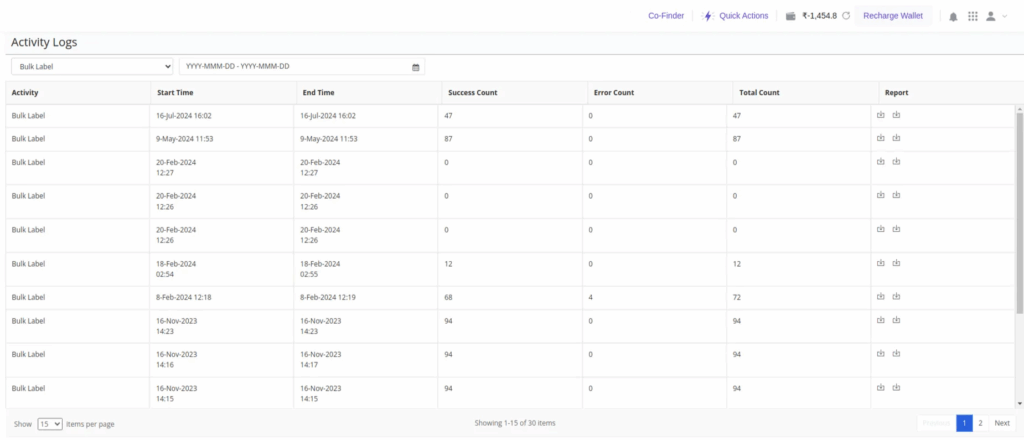1024x440 pixels.
Task: Open the calendar icon in date range field
Action: tap(415, 67)
